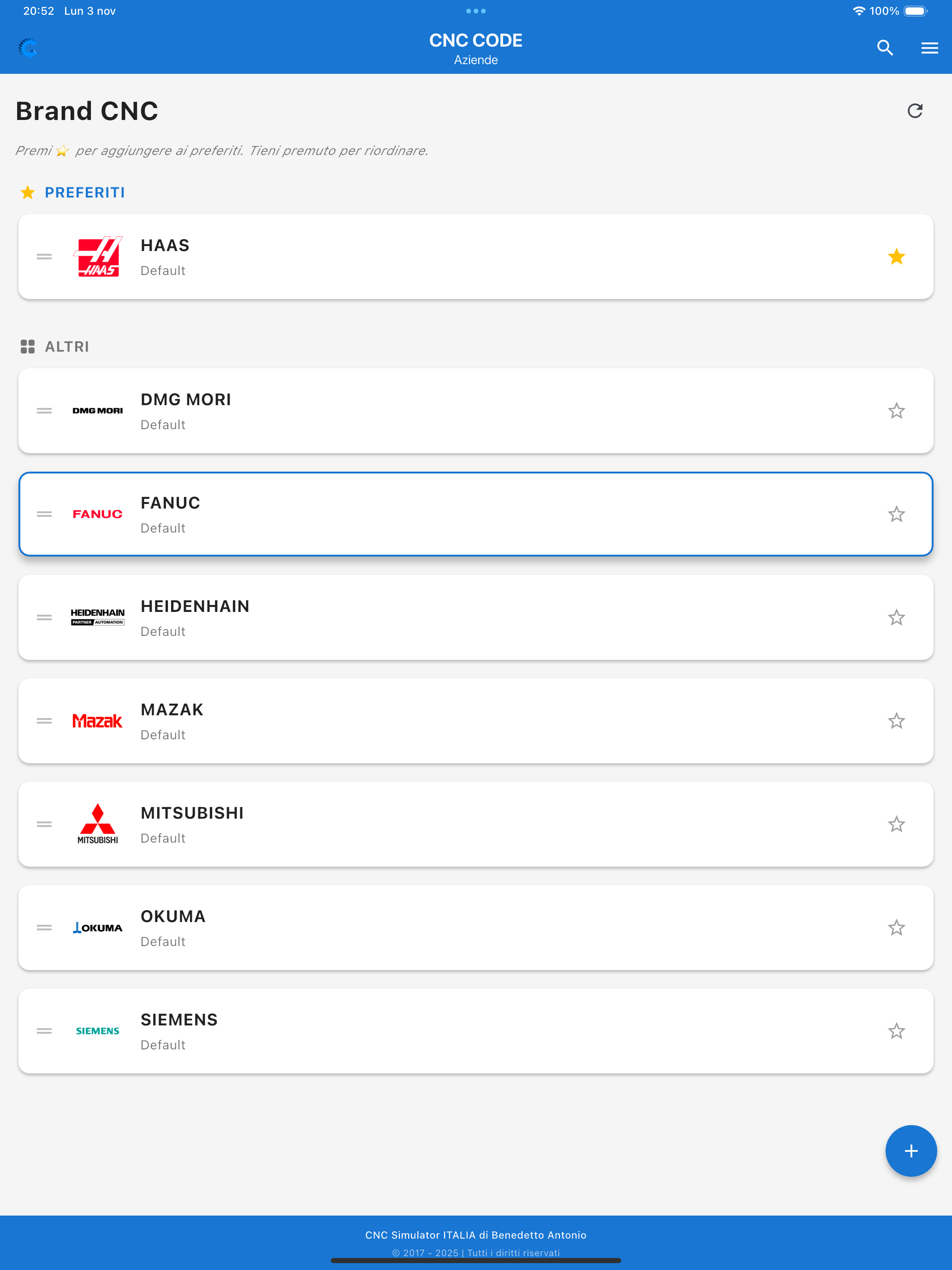The width and height of the screenshot is (952, 1270).
Task: Tap the Mitsubishi logo
Action: pyautogui.click(x=98, y=824)
